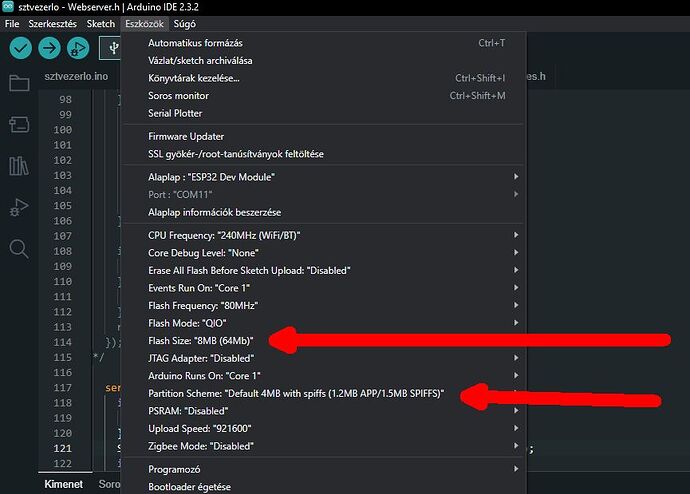Open Serial Plotter

[323, 113]
